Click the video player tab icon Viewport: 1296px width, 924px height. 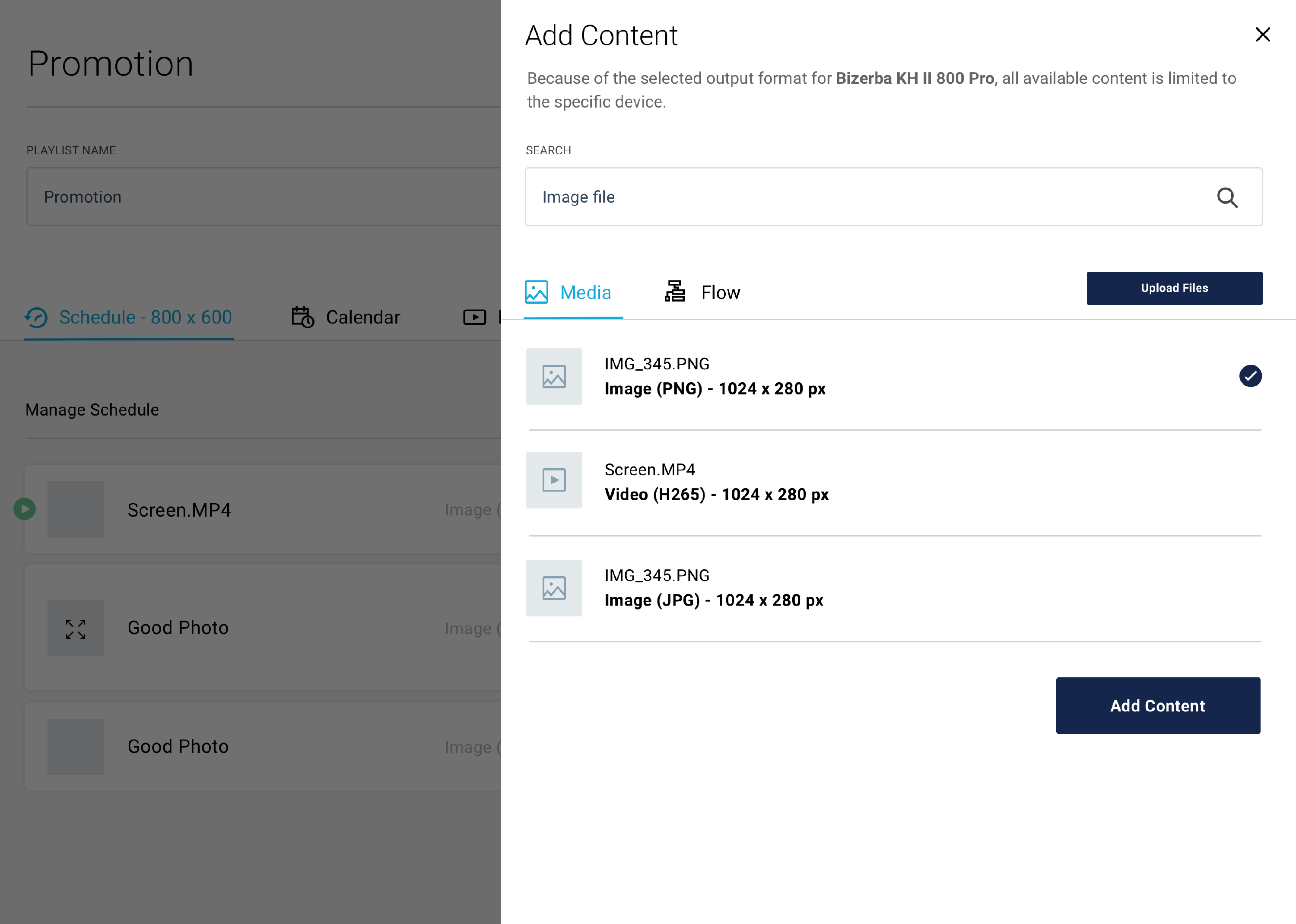[x=474, y=317]
